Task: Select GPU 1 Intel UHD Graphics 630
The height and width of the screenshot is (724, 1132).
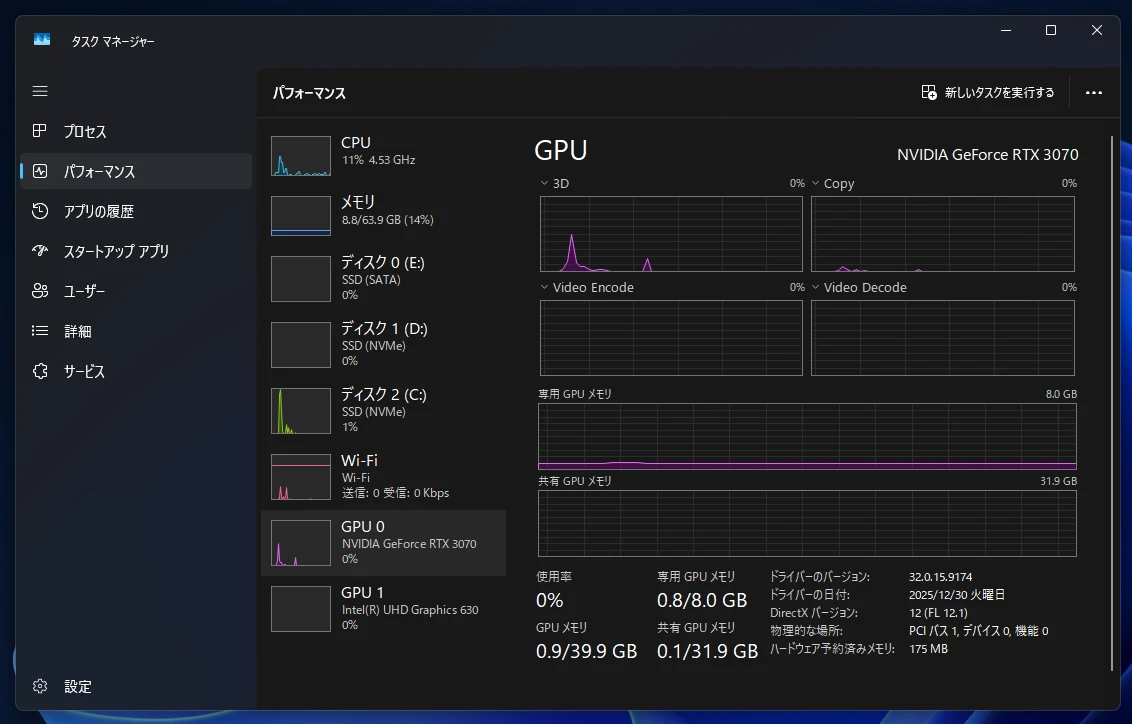Action: (x=383, y=607)
